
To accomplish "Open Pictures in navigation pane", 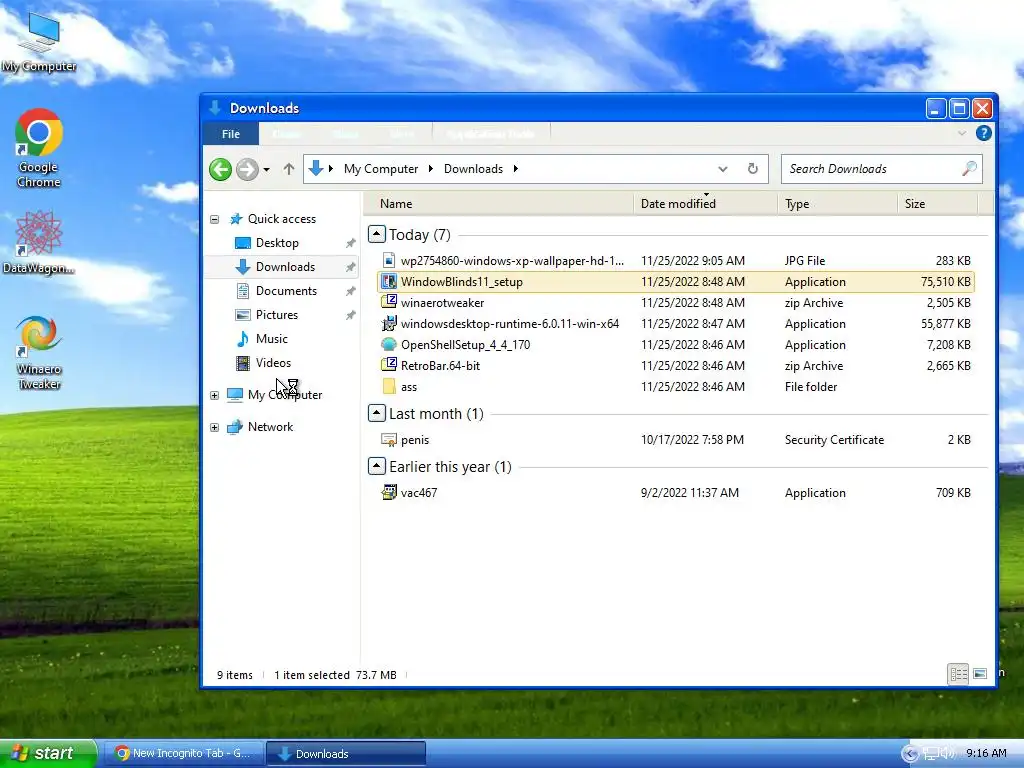I will coord(276,315).
